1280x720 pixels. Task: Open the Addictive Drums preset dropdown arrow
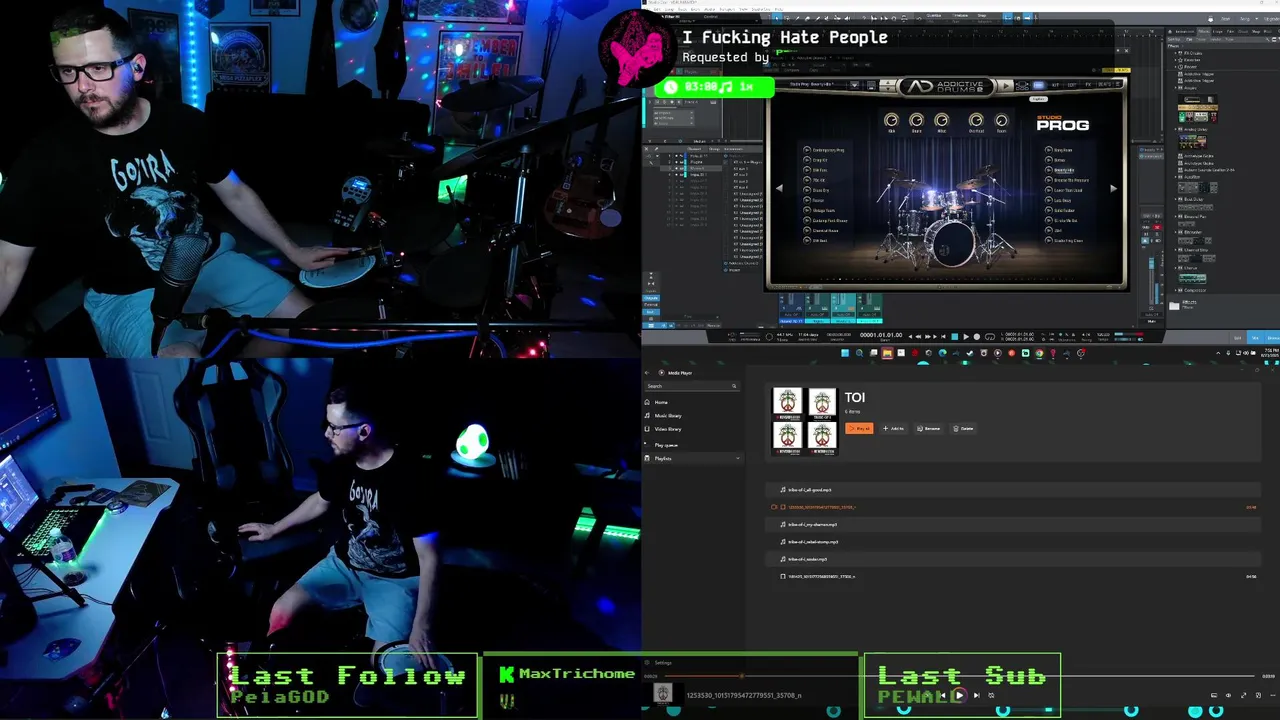[x=853, y=85]
